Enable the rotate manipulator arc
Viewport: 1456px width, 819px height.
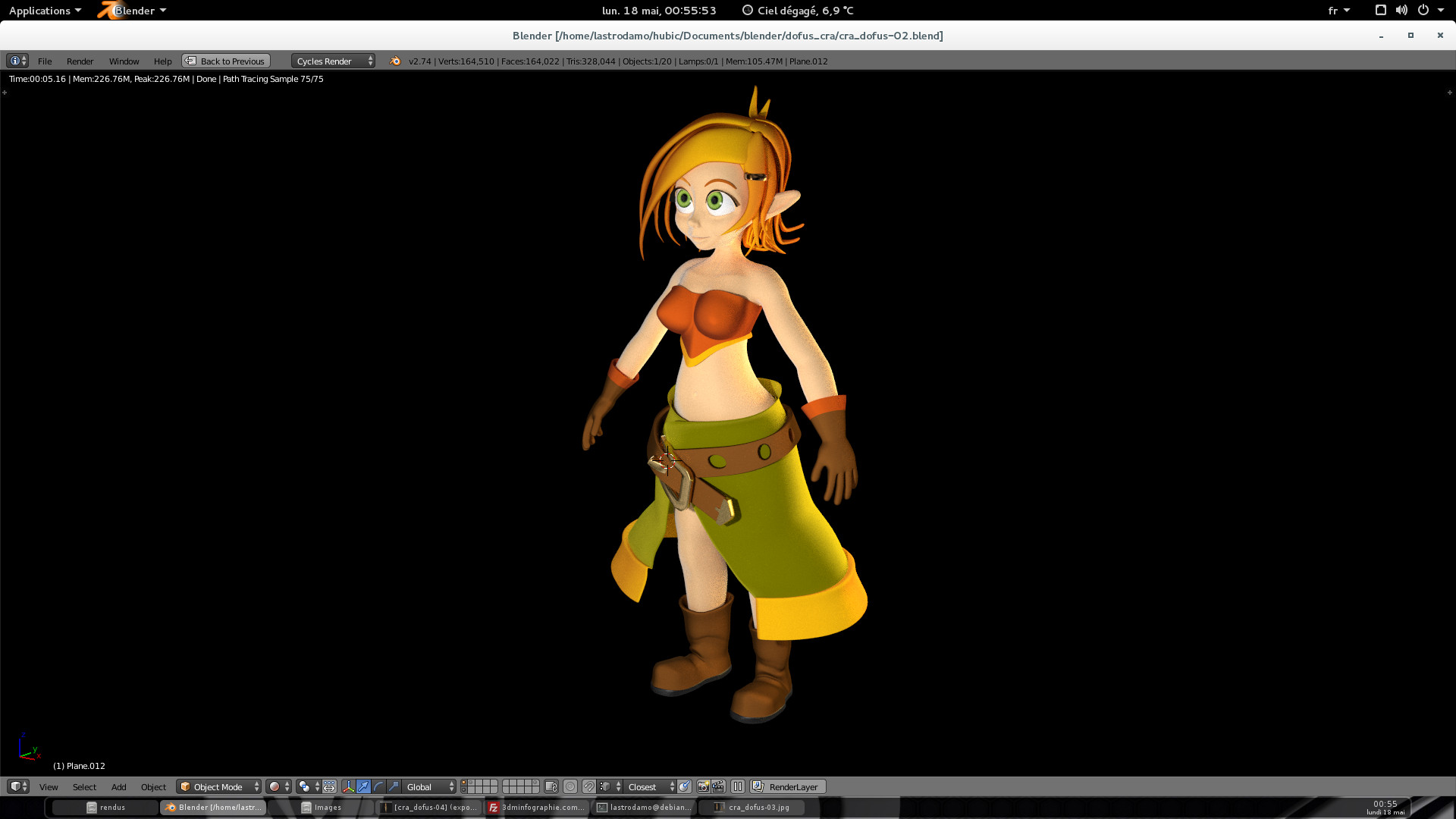click(x=378, y=786)
